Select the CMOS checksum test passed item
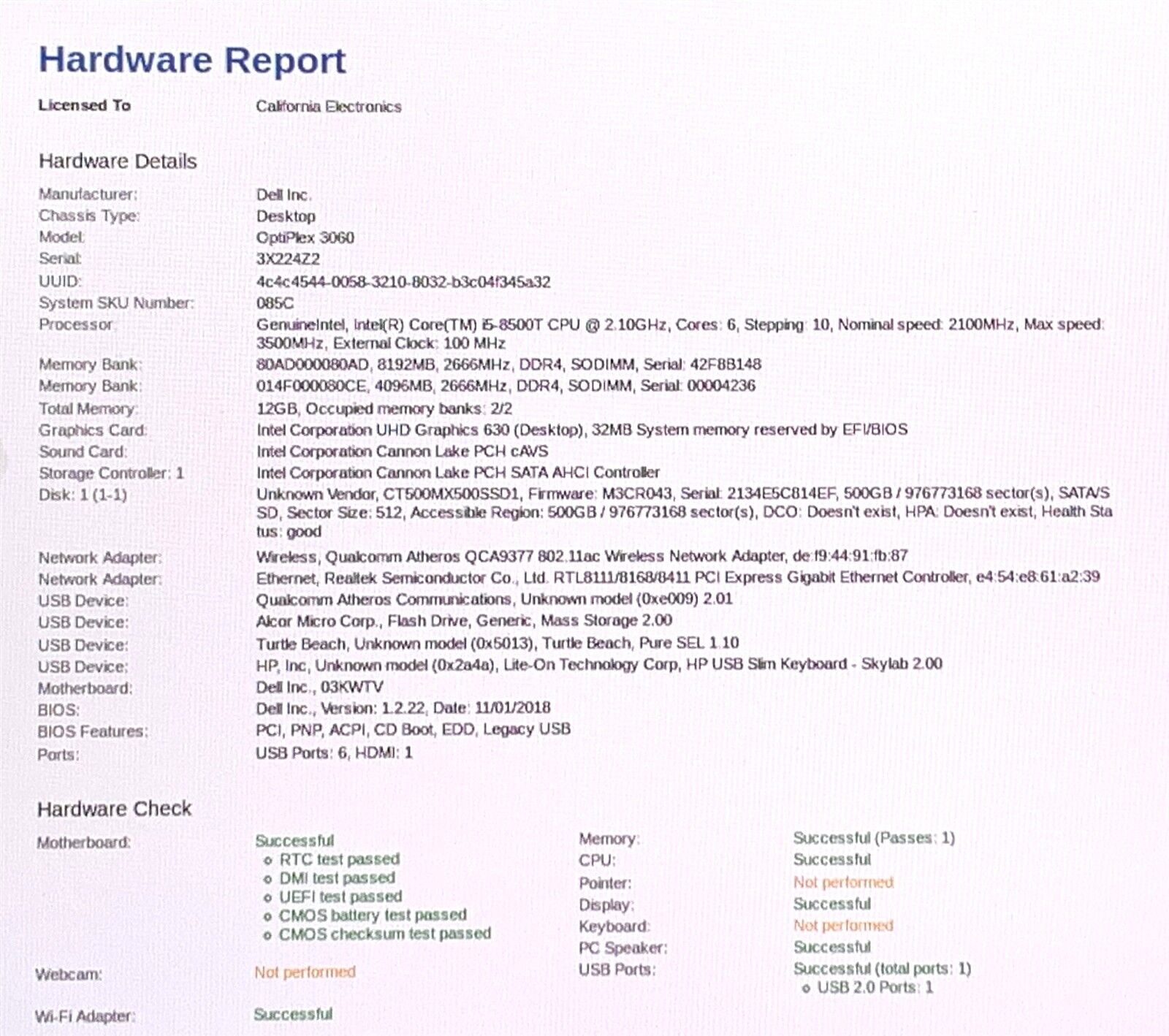The height and width of the screenshot is (1036, 1169). (385, 934)
